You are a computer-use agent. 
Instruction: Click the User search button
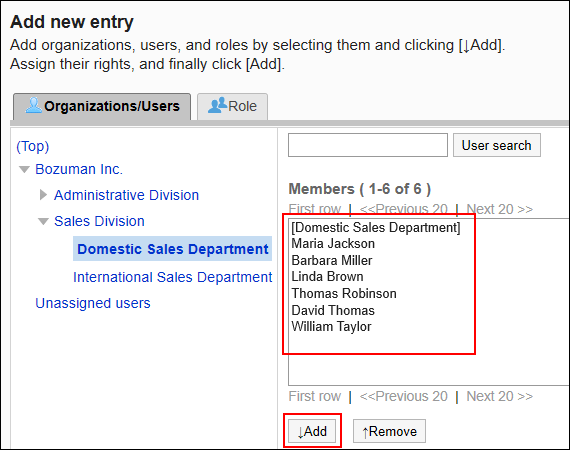tap(497, 145)
